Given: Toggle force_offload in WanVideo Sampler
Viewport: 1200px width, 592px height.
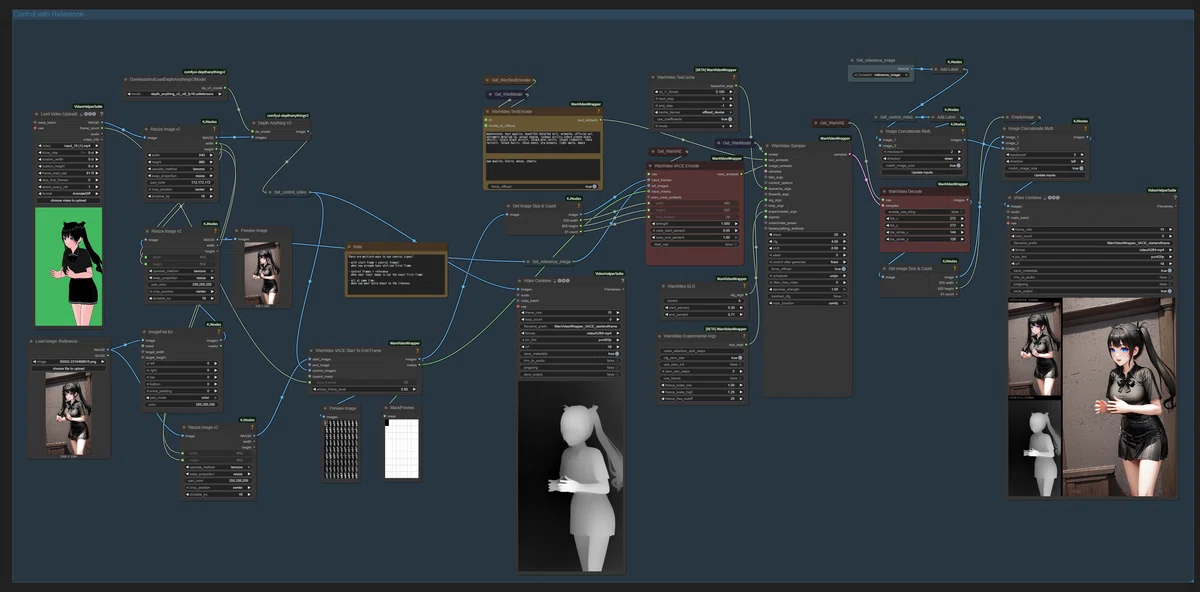Looking at the screenshot, I should coord(807,269).
